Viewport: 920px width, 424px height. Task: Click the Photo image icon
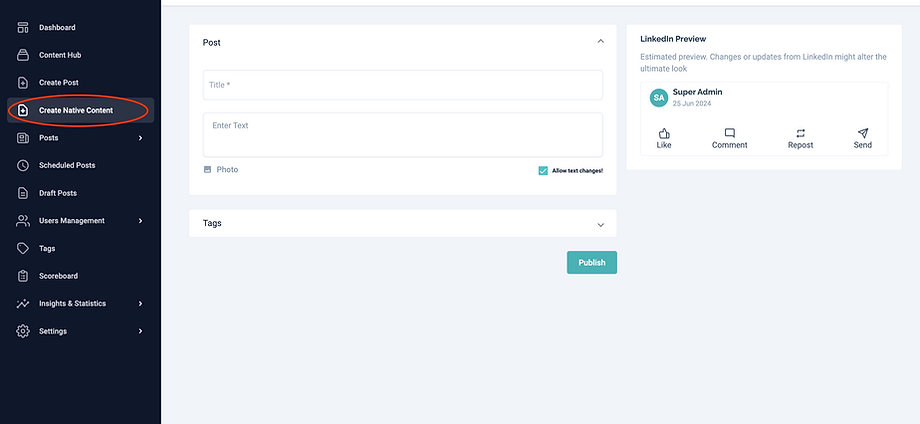point(207,169)
